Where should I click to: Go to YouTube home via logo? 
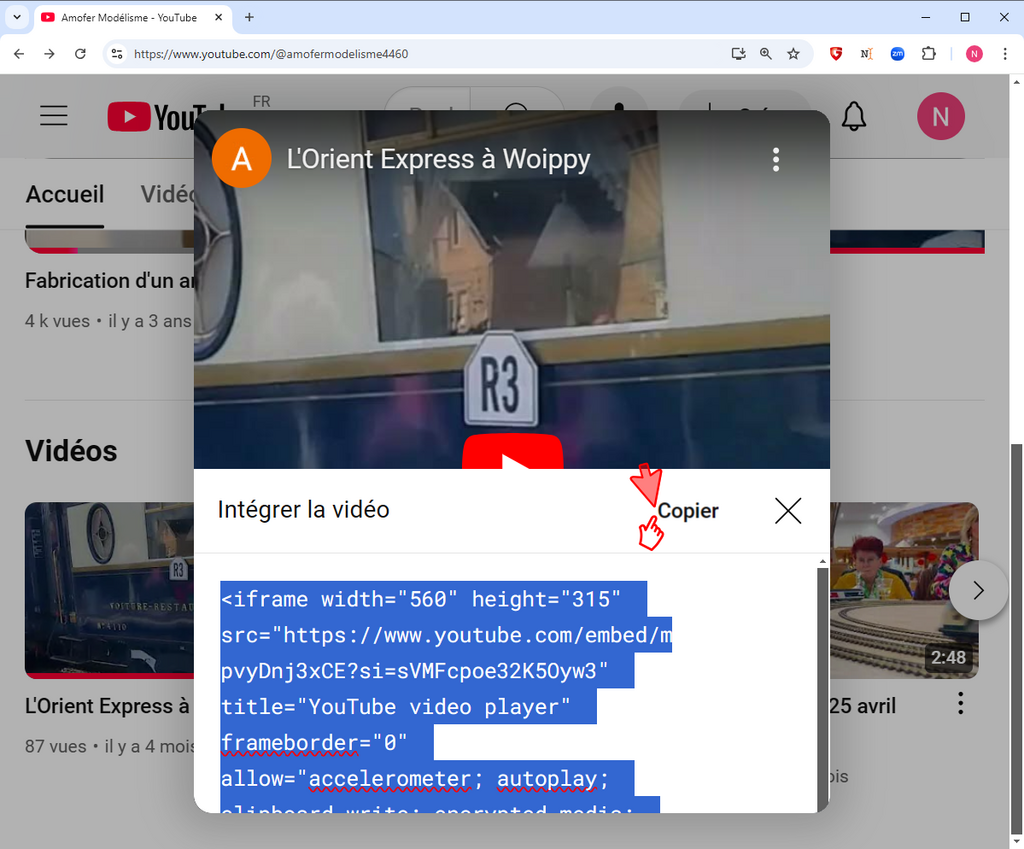[150, 116]
